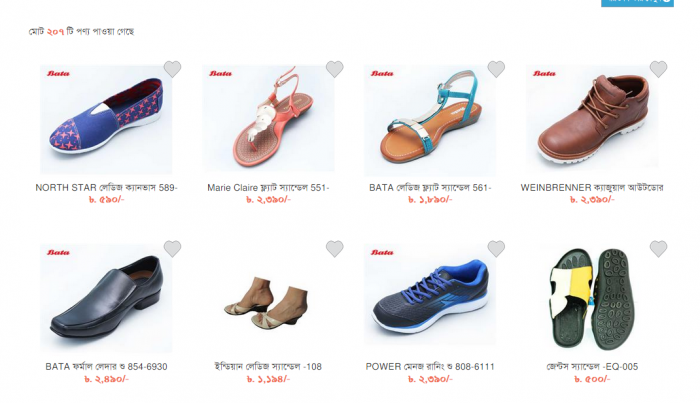700x403 pixels.
Task: Favorite the BATA formal leather shoe
Action: 172,249
